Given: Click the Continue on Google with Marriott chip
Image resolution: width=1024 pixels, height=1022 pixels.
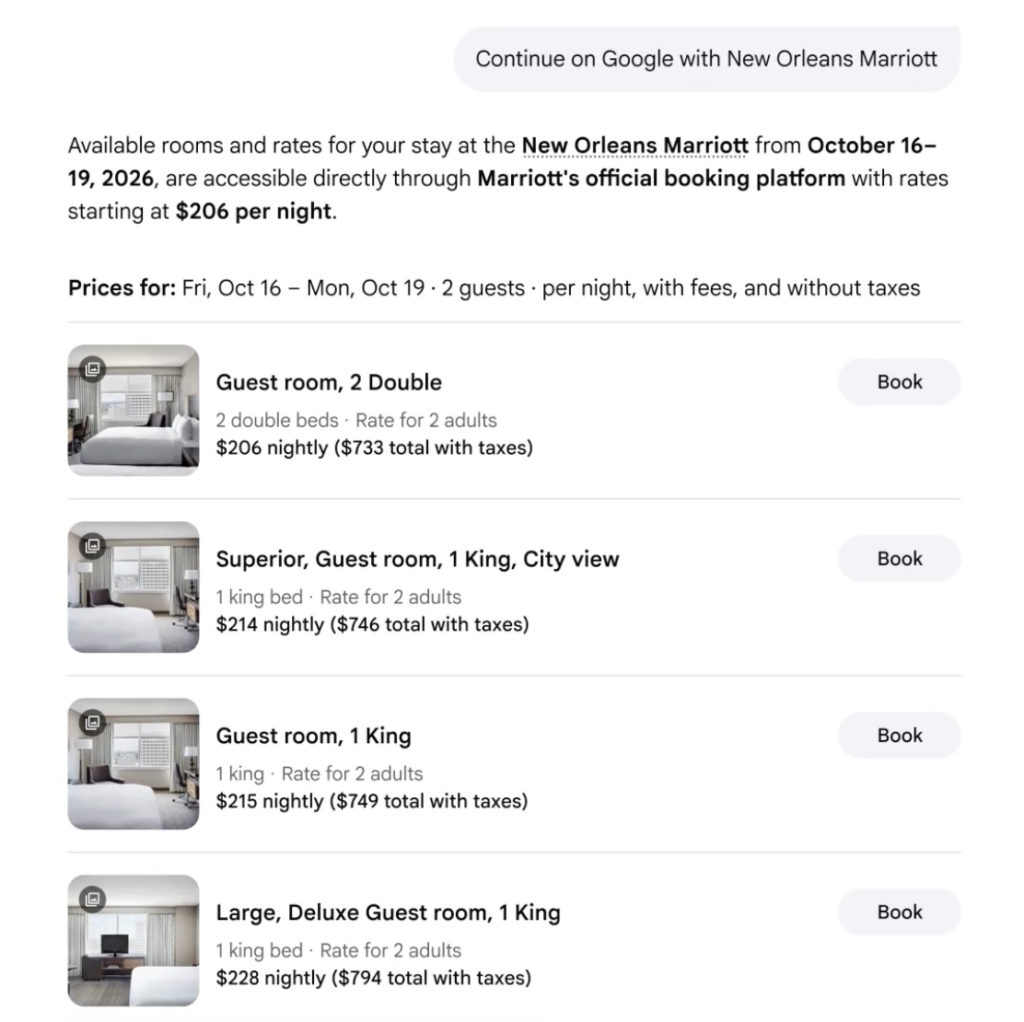Looking at the screenshot, I should click(707, 59).
